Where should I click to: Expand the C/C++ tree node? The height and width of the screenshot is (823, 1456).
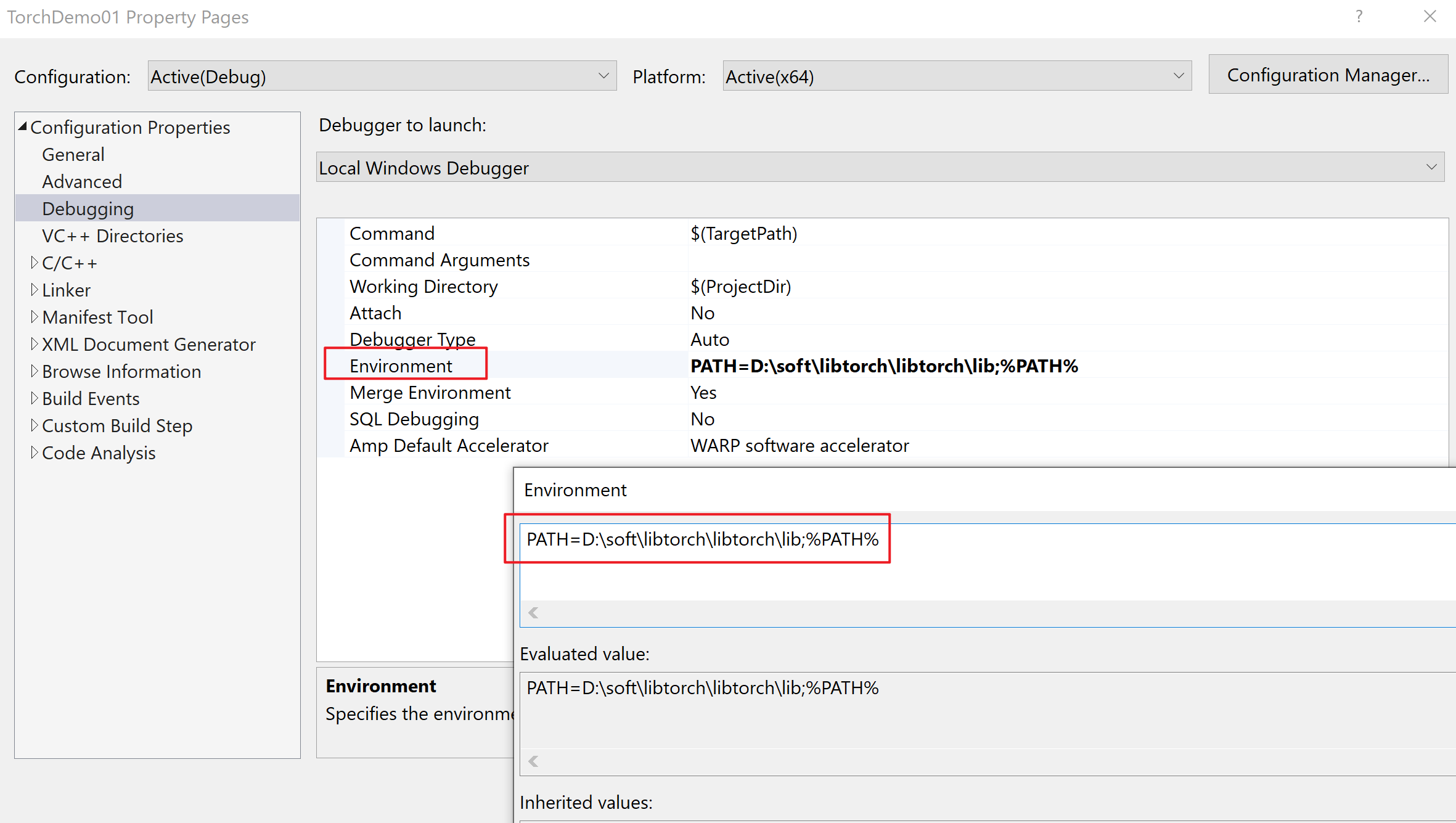pyautogui.click(x=35, y=262)
